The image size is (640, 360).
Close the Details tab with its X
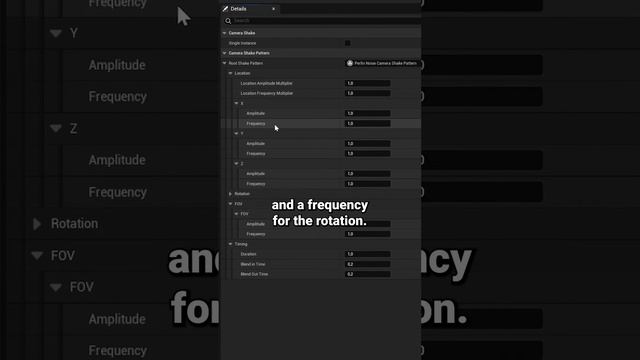(x=273, y=9)
